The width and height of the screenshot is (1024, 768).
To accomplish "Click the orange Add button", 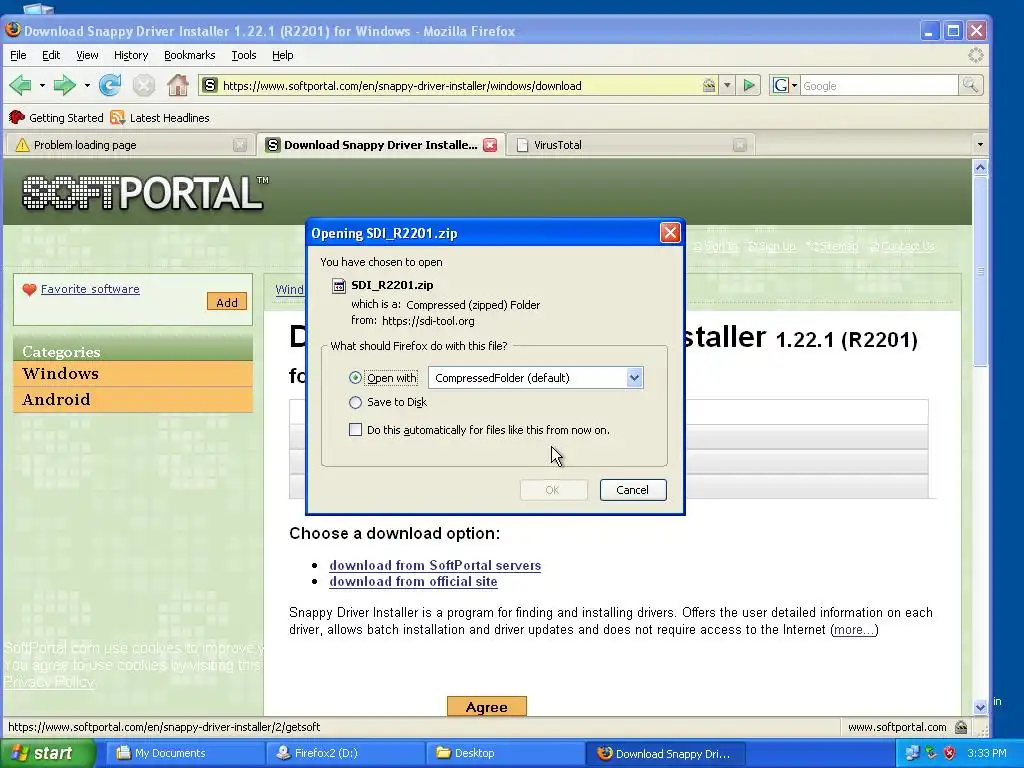I will [227, 302].
